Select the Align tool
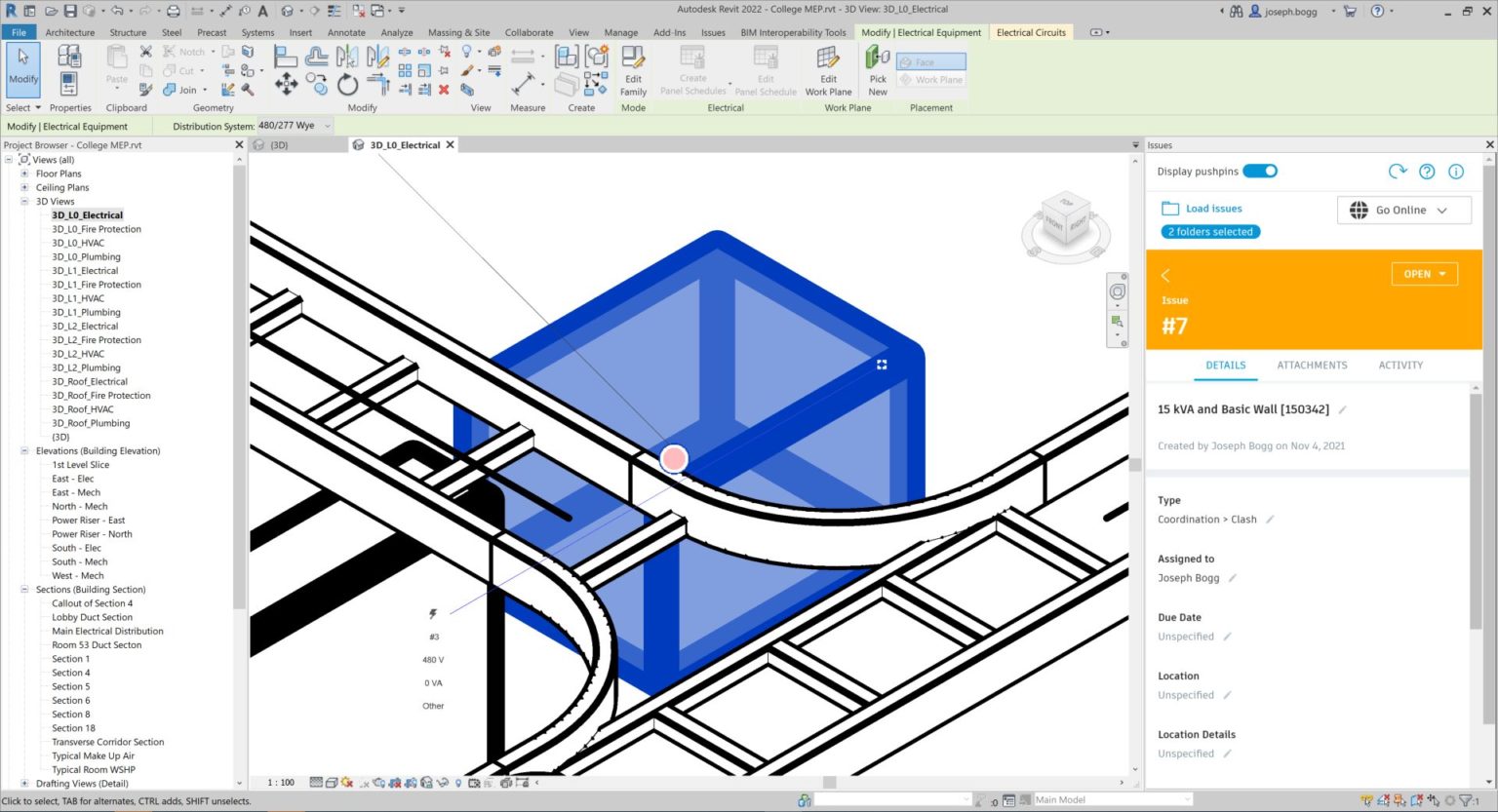 pos(284,56)
